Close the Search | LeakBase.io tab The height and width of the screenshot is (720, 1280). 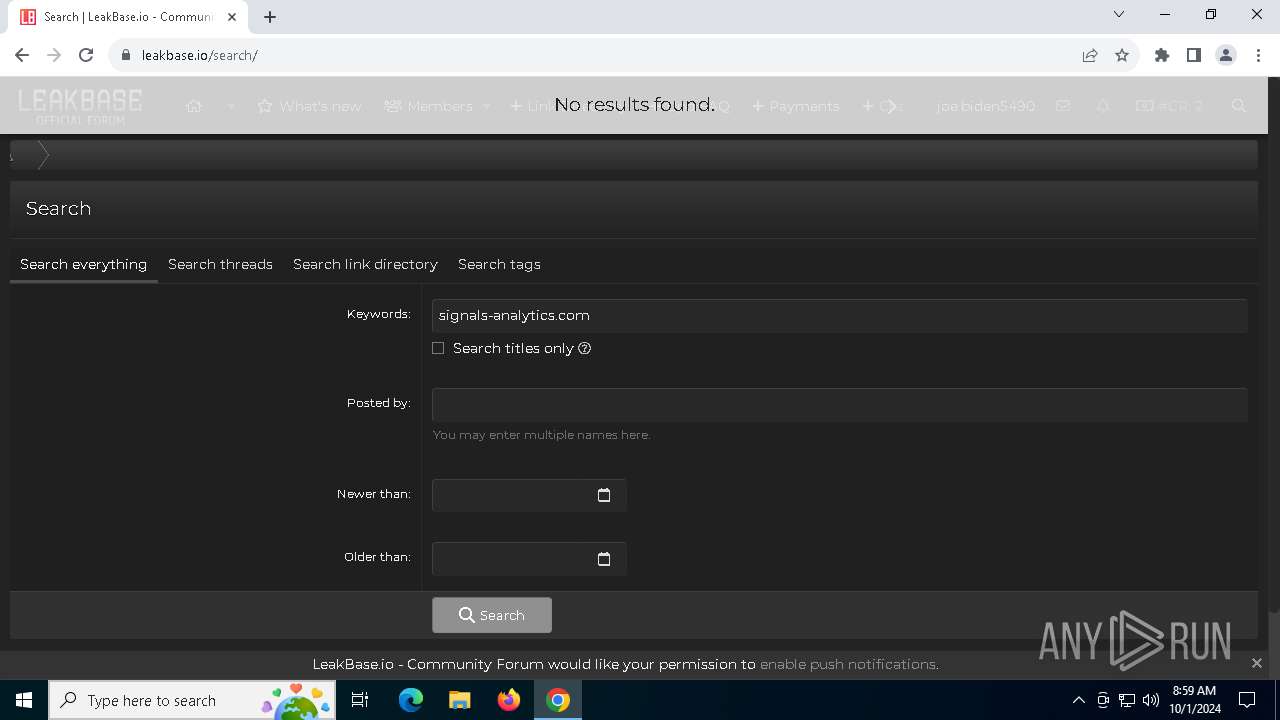coord(232,17)
